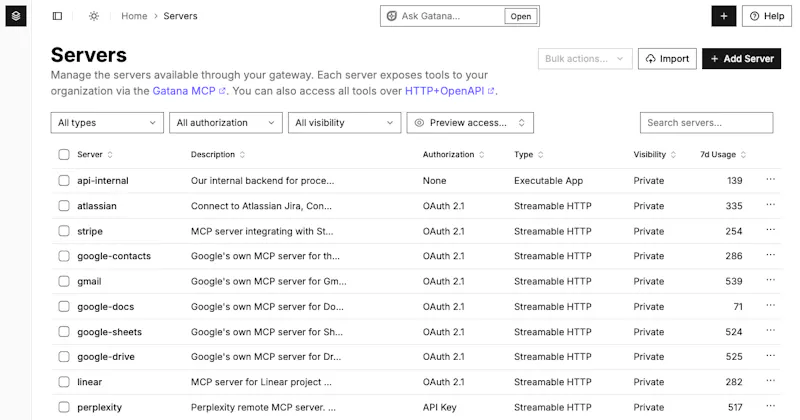Focus the Search servers field
This screenshot has width=800, height=420.
pyautogui.click(x=707, y=123)
